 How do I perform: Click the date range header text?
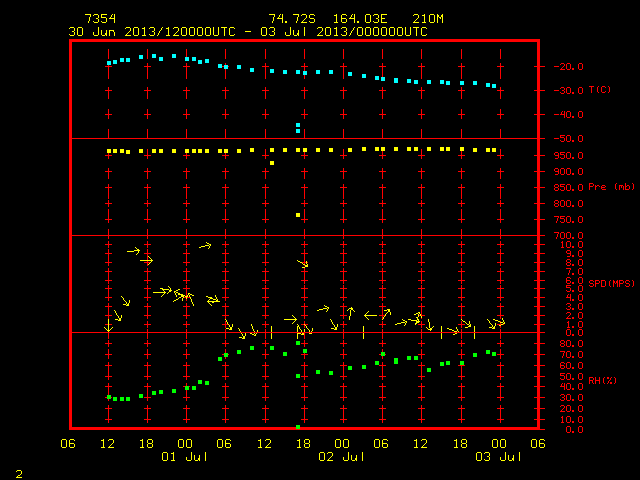click(x=248, y=32)
